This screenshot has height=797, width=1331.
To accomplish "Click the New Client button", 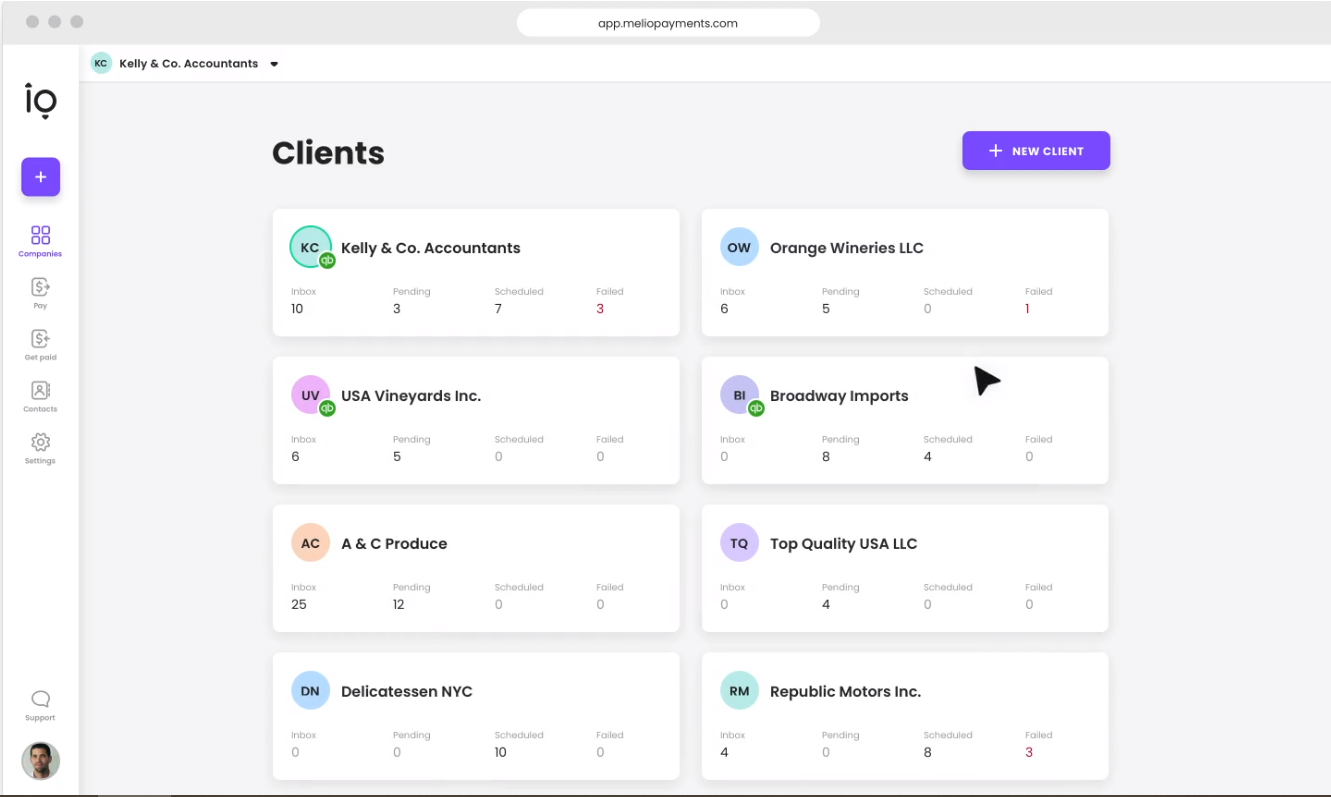I will pyautogui.click(x=1036, y=151).
